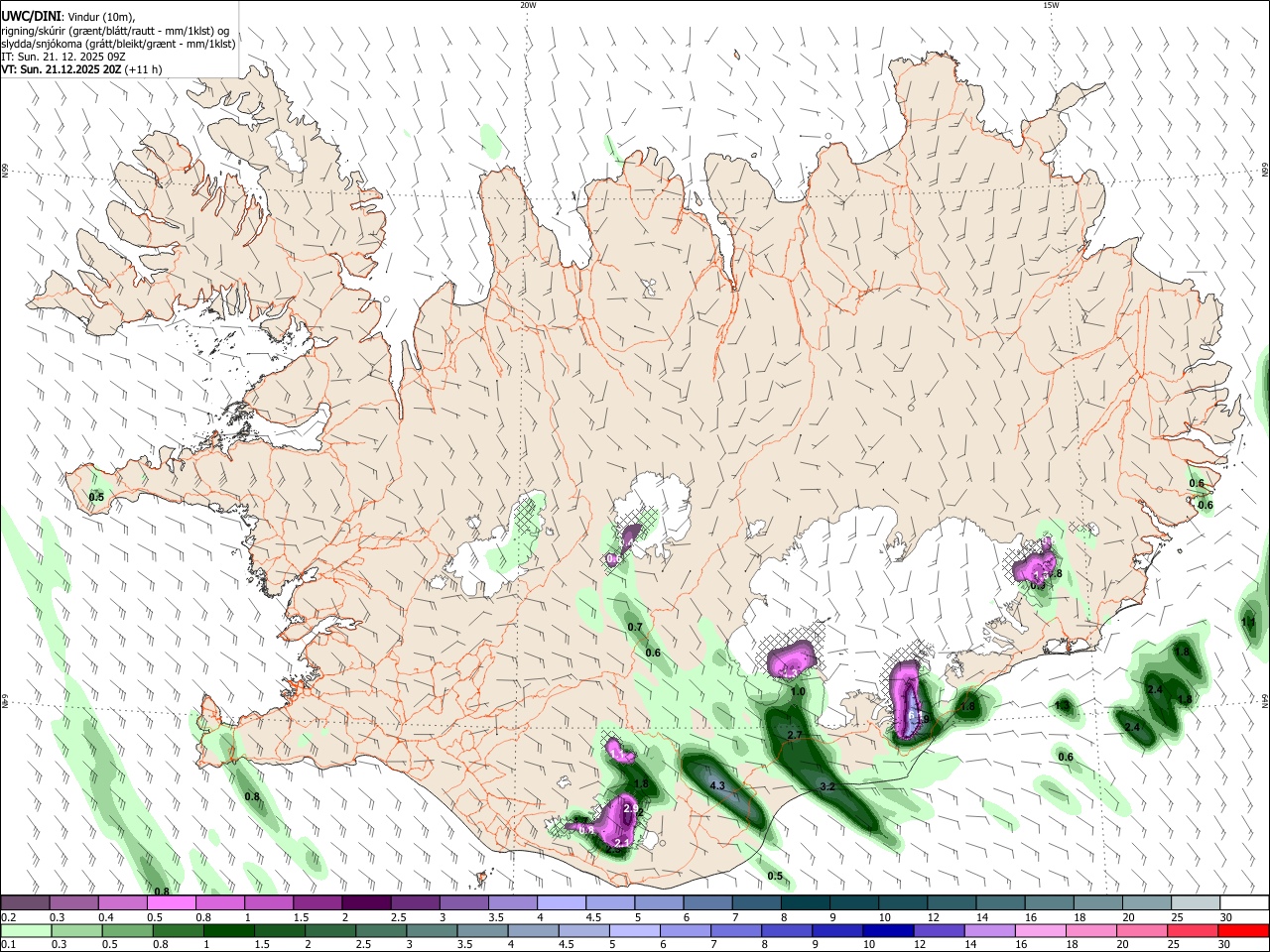Click the 3.2 precipitation value on the map
The height and width of the screenshot is (952, 1270).
(x=827, y=786)
